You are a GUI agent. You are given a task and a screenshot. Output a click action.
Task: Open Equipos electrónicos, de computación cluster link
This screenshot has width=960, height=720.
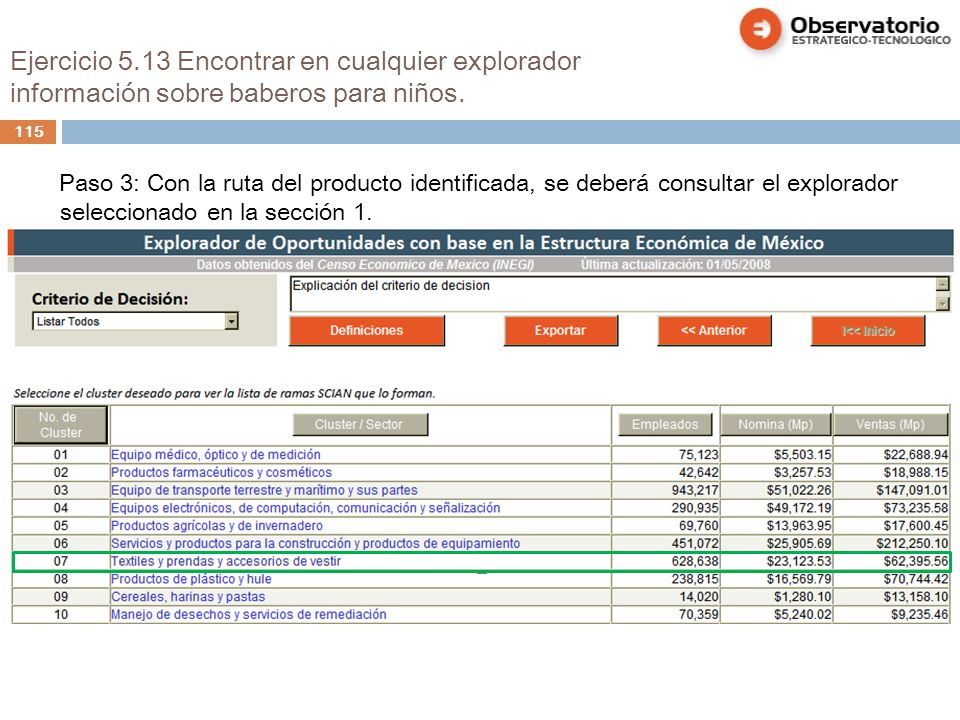tap(306, 508)
